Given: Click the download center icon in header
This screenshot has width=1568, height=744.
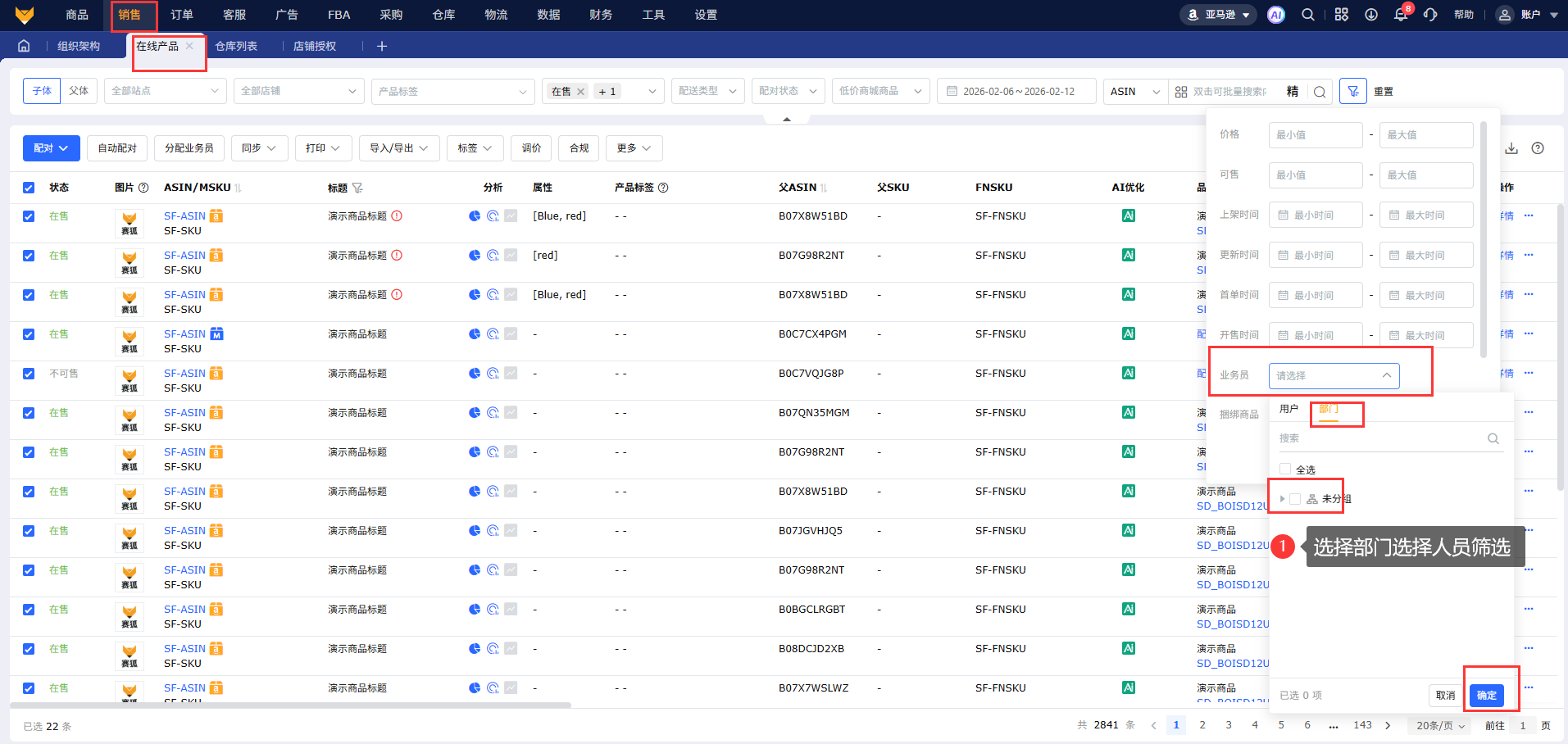Looking at the screenshot, I should (1370, 15).
